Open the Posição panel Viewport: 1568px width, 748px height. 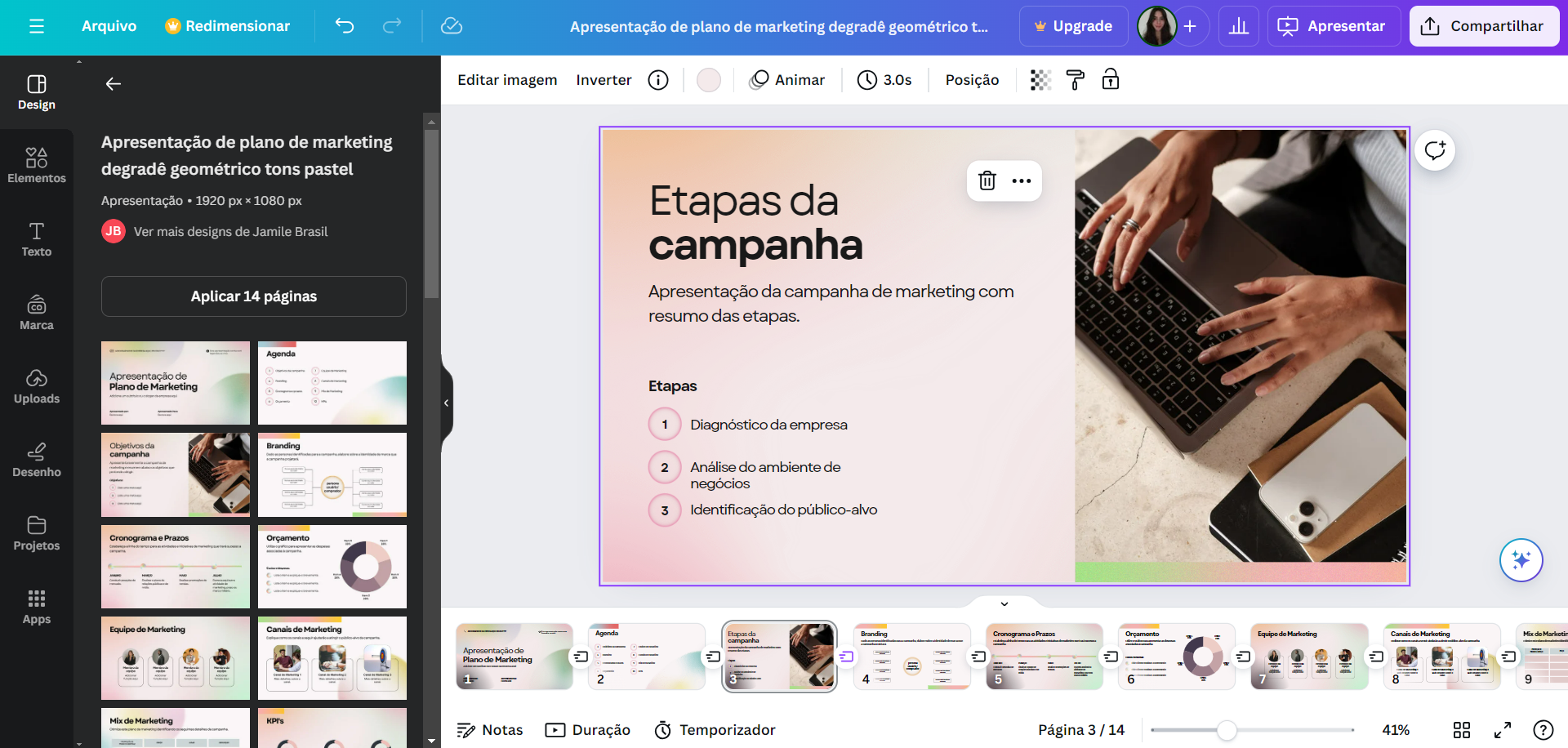coord(972,80)
